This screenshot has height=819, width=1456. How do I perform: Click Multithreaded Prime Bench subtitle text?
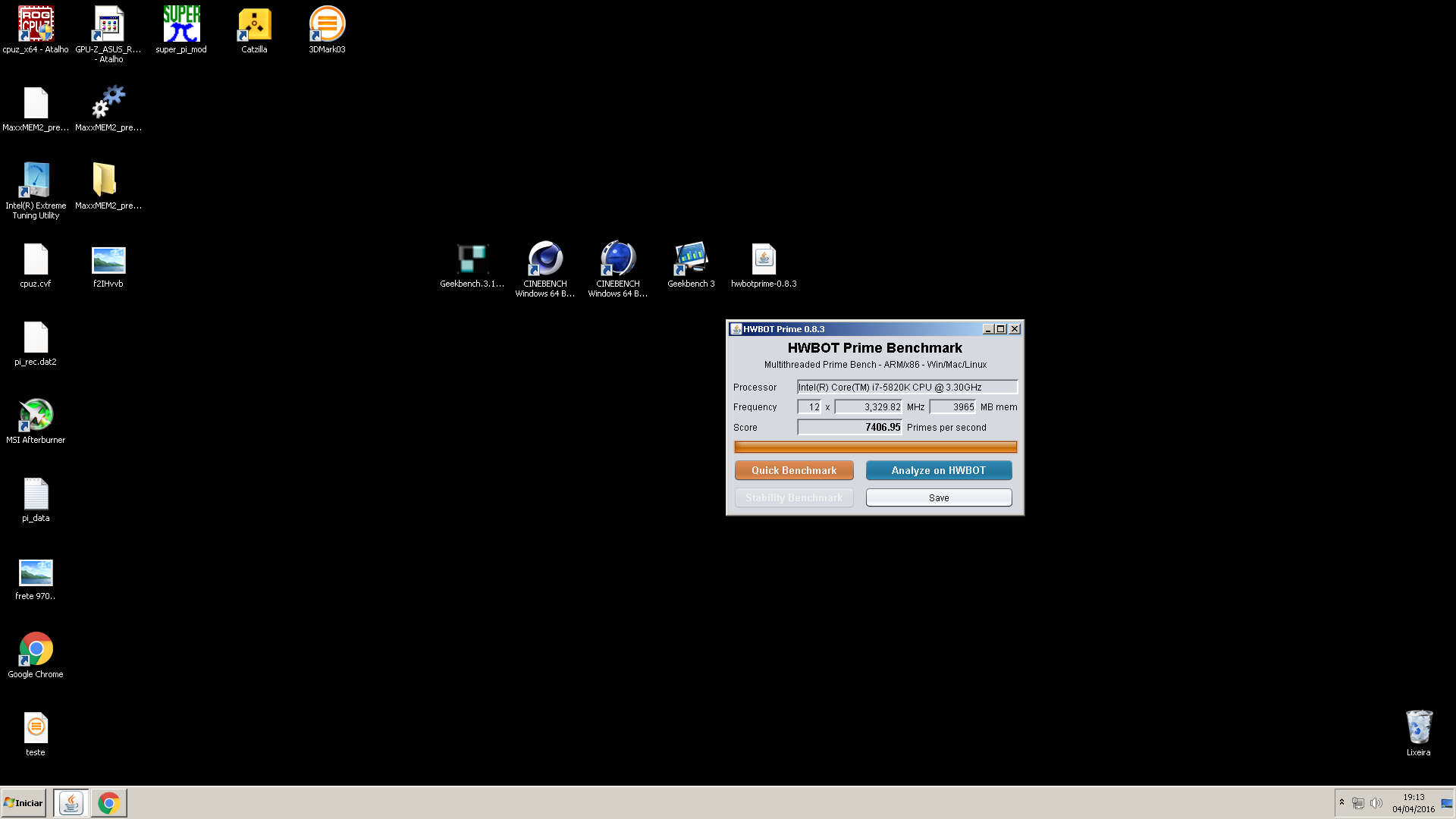[x=875, y=365]
